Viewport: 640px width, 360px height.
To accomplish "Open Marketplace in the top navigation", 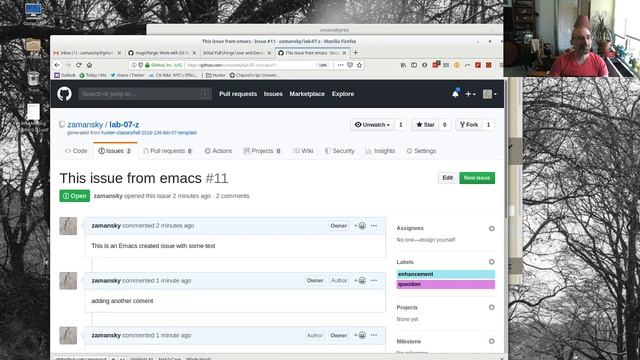I will tap(307, 94).
